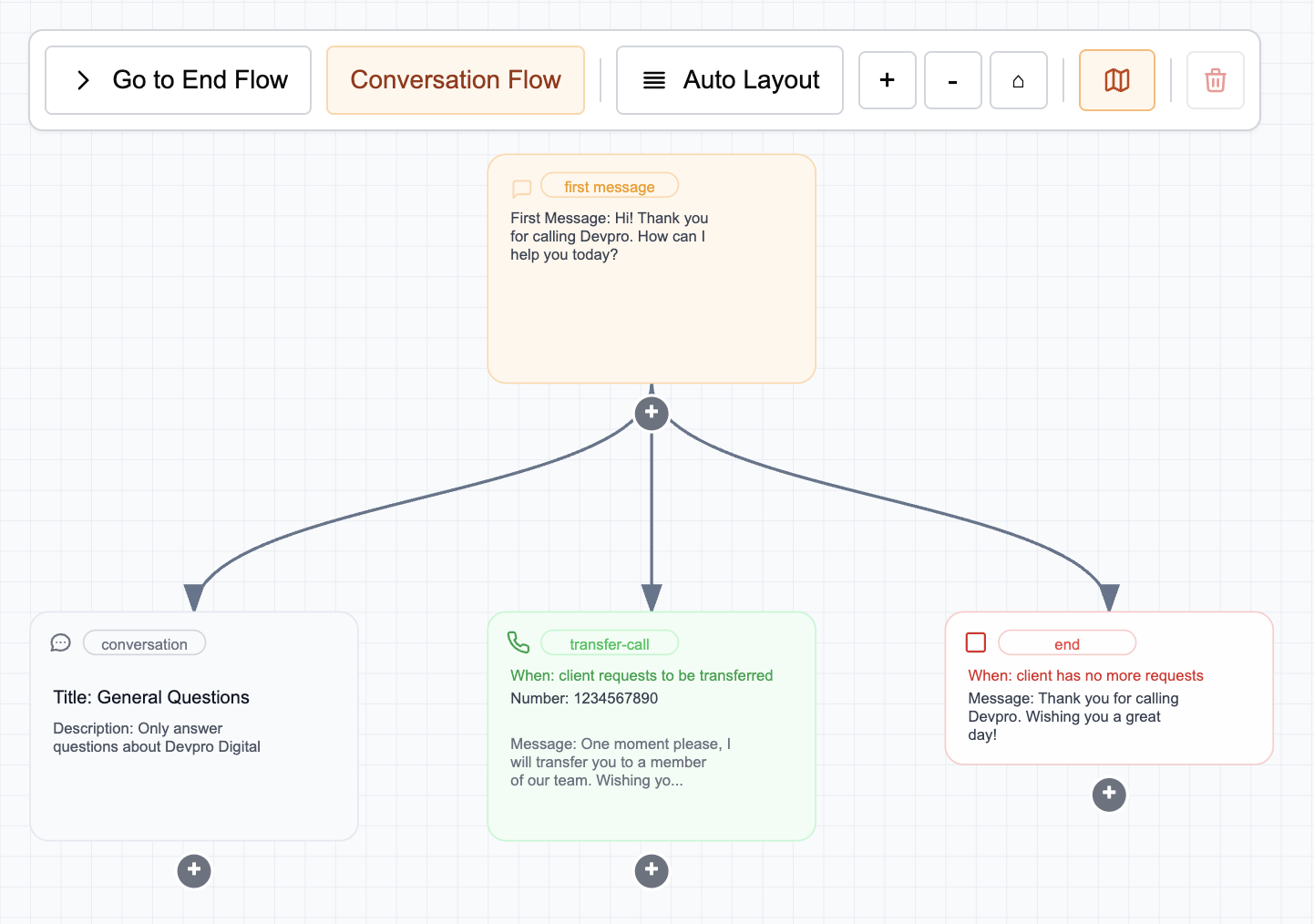Select the zoom in tool
The height and width of the screenshot is (924, 1314).
click(887, 80)
